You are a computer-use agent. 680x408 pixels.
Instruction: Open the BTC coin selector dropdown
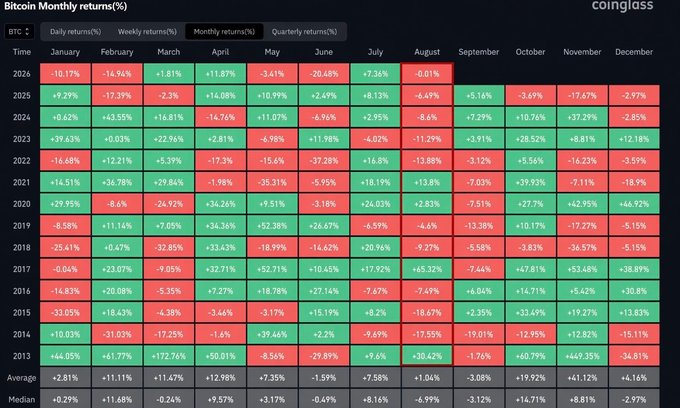click(19, 32)
